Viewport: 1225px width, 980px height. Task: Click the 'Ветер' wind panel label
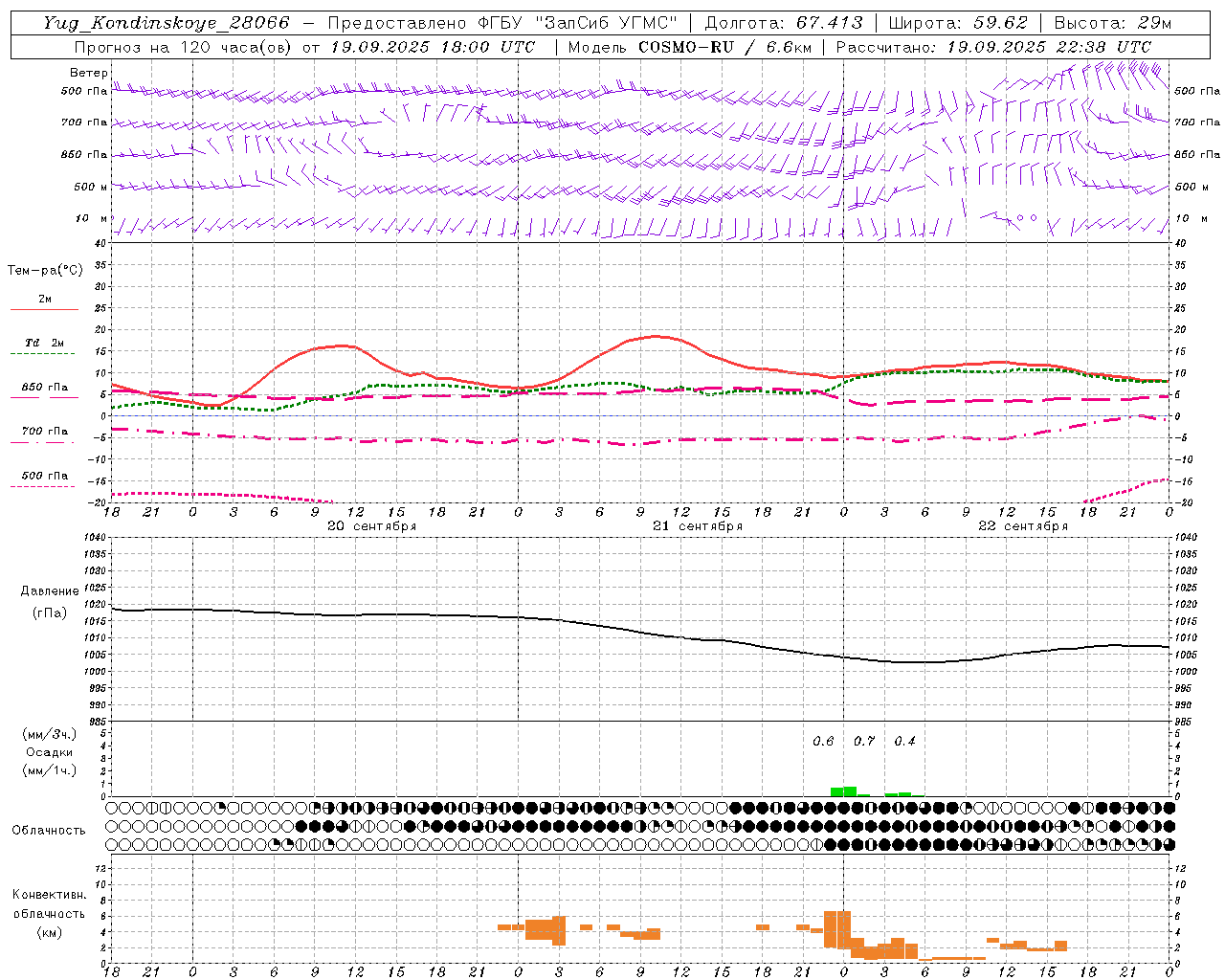89,73
